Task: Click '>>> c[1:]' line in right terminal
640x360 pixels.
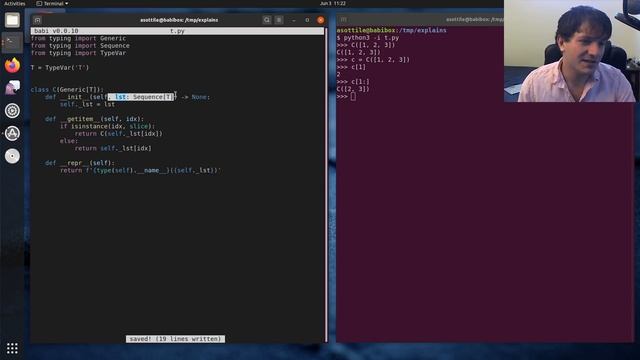Action: click(353, 82)
